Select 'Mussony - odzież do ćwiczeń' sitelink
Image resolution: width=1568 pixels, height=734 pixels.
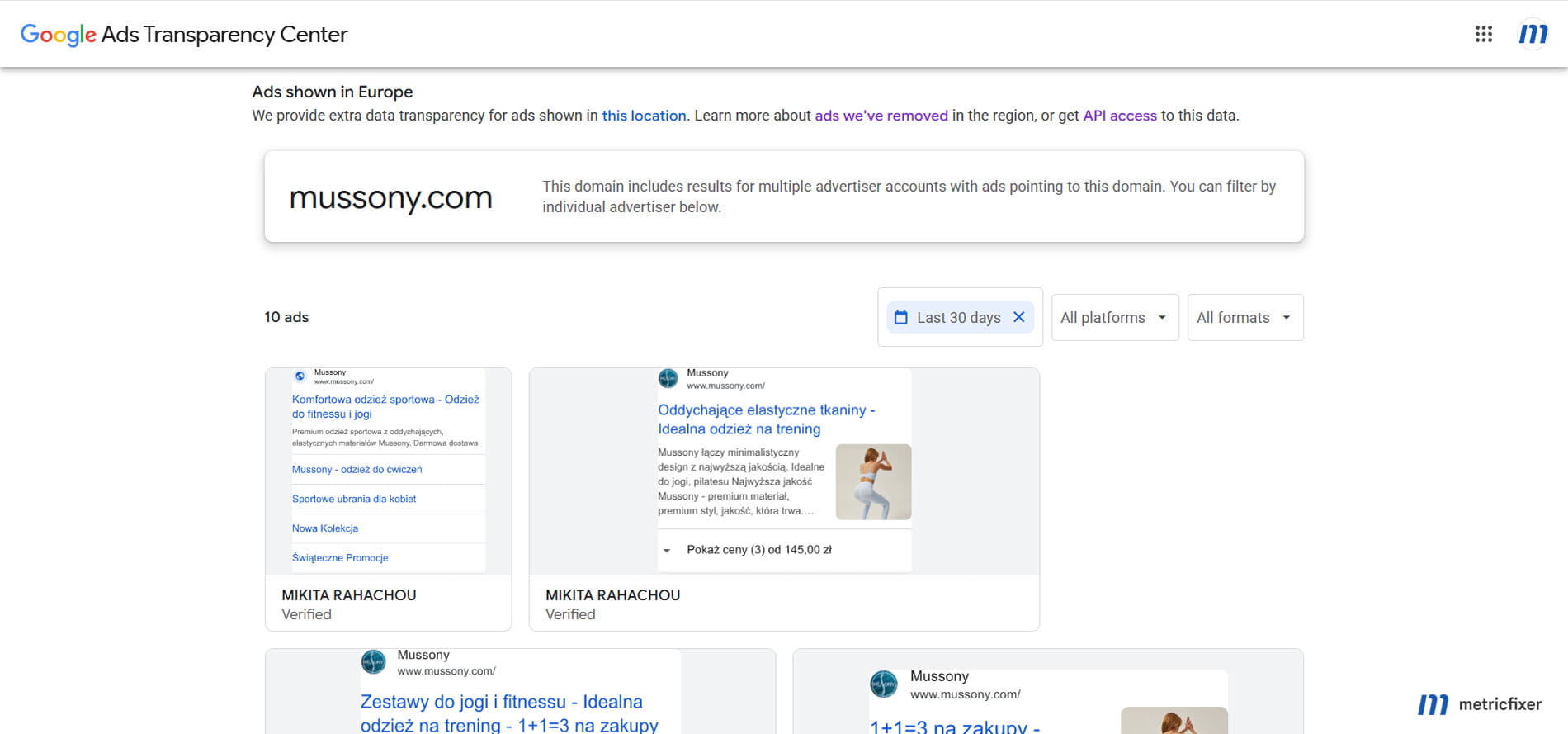pyautogui.click(x=357, y=469)
